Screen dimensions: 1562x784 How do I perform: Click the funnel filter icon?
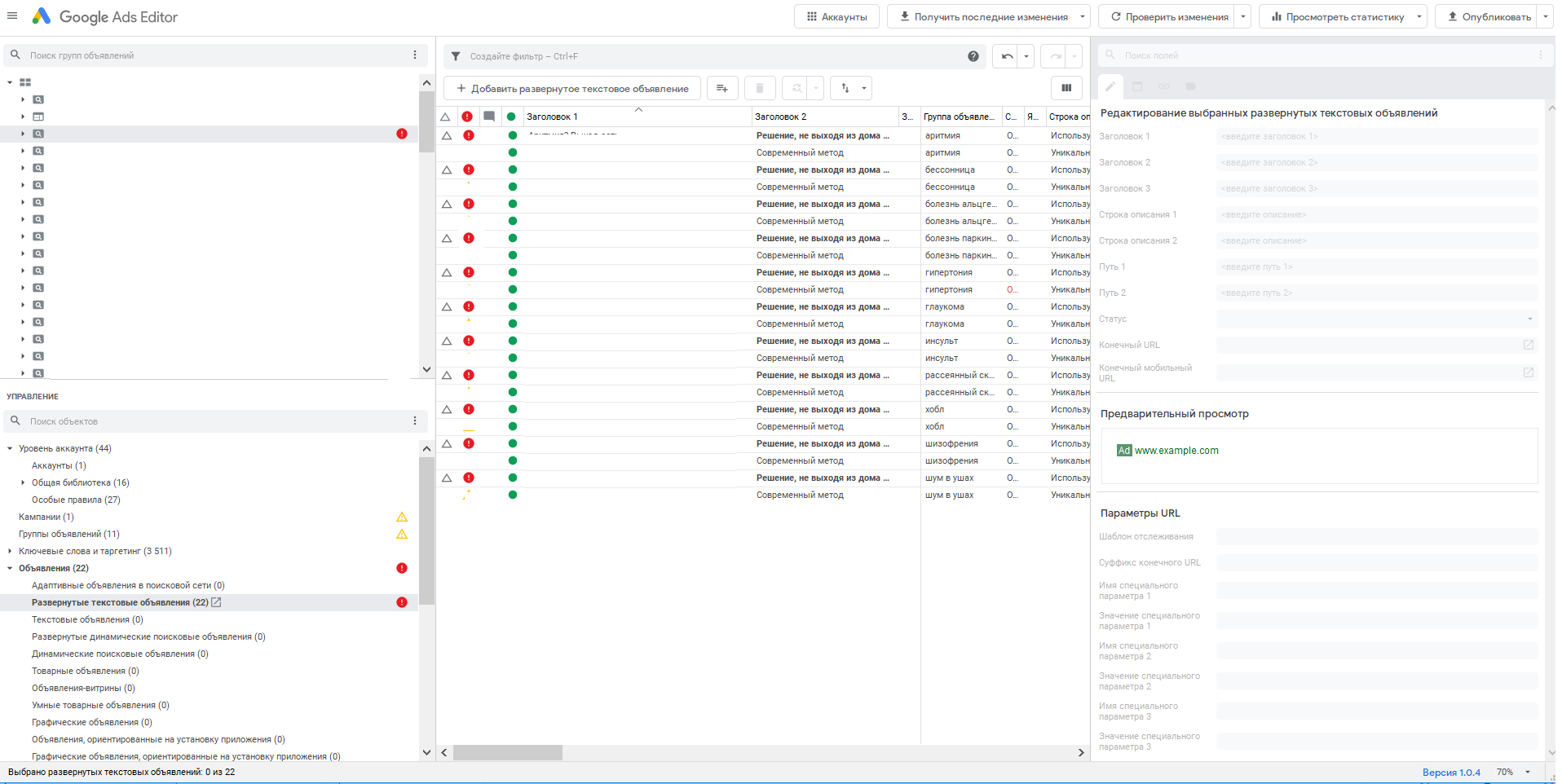(x=456, y=56)
